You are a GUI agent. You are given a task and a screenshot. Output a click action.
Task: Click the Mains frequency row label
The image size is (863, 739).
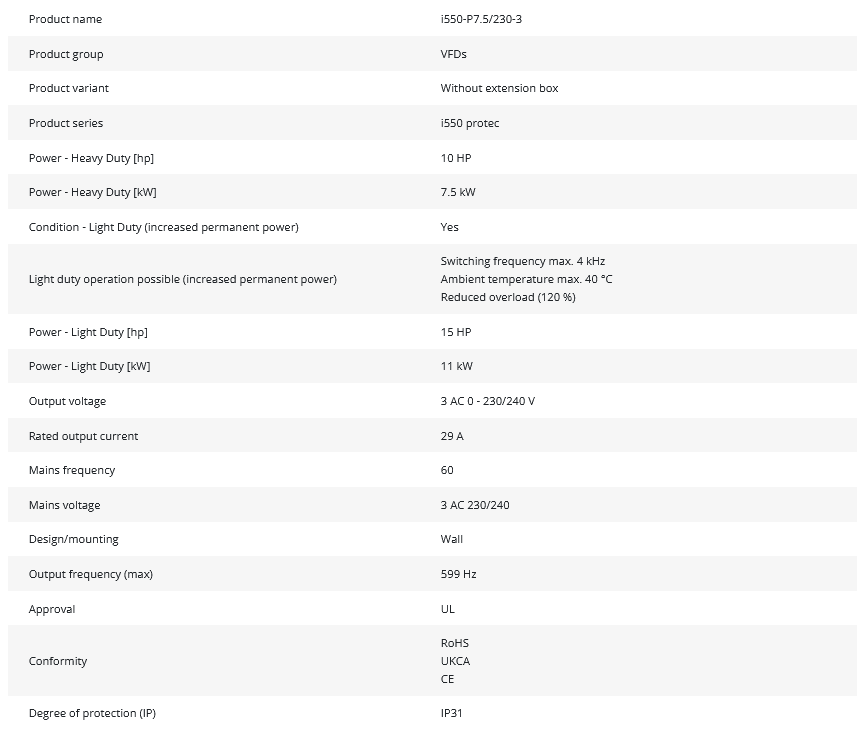point(72,470)
